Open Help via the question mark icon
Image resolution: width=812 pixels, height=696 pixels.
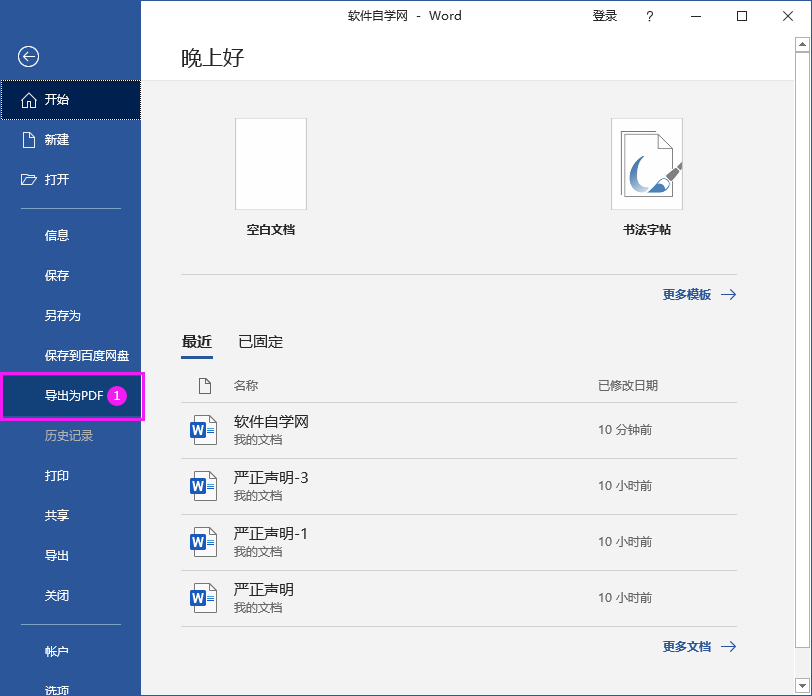(x=649, y=16)
